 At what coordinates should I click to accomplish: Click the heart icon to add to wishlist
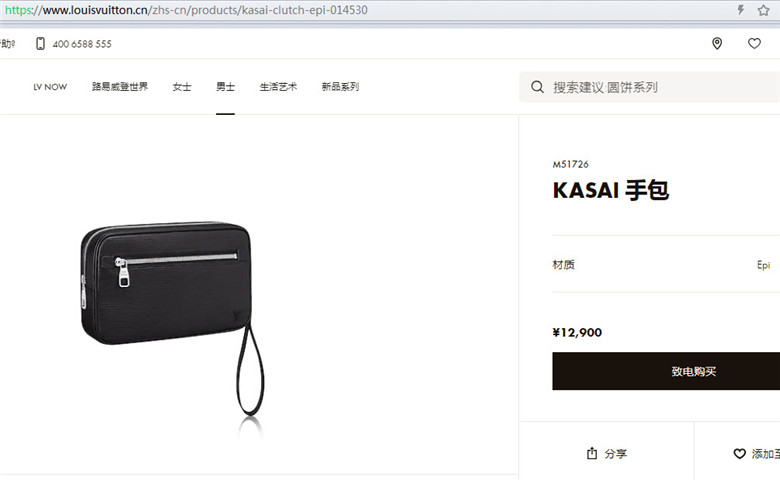click(740, 454)
